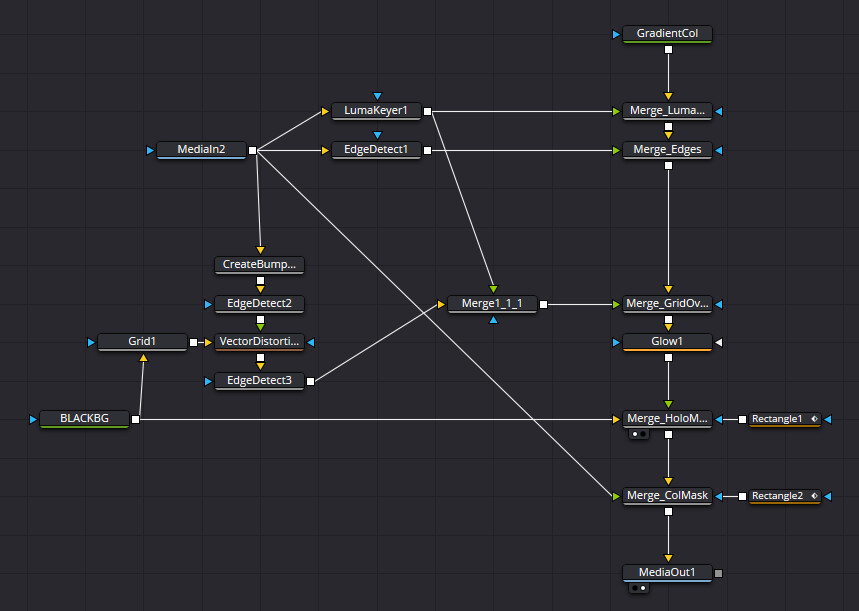
Task: Click the output square of MediaIn2
Action: [x=253, y=150]
